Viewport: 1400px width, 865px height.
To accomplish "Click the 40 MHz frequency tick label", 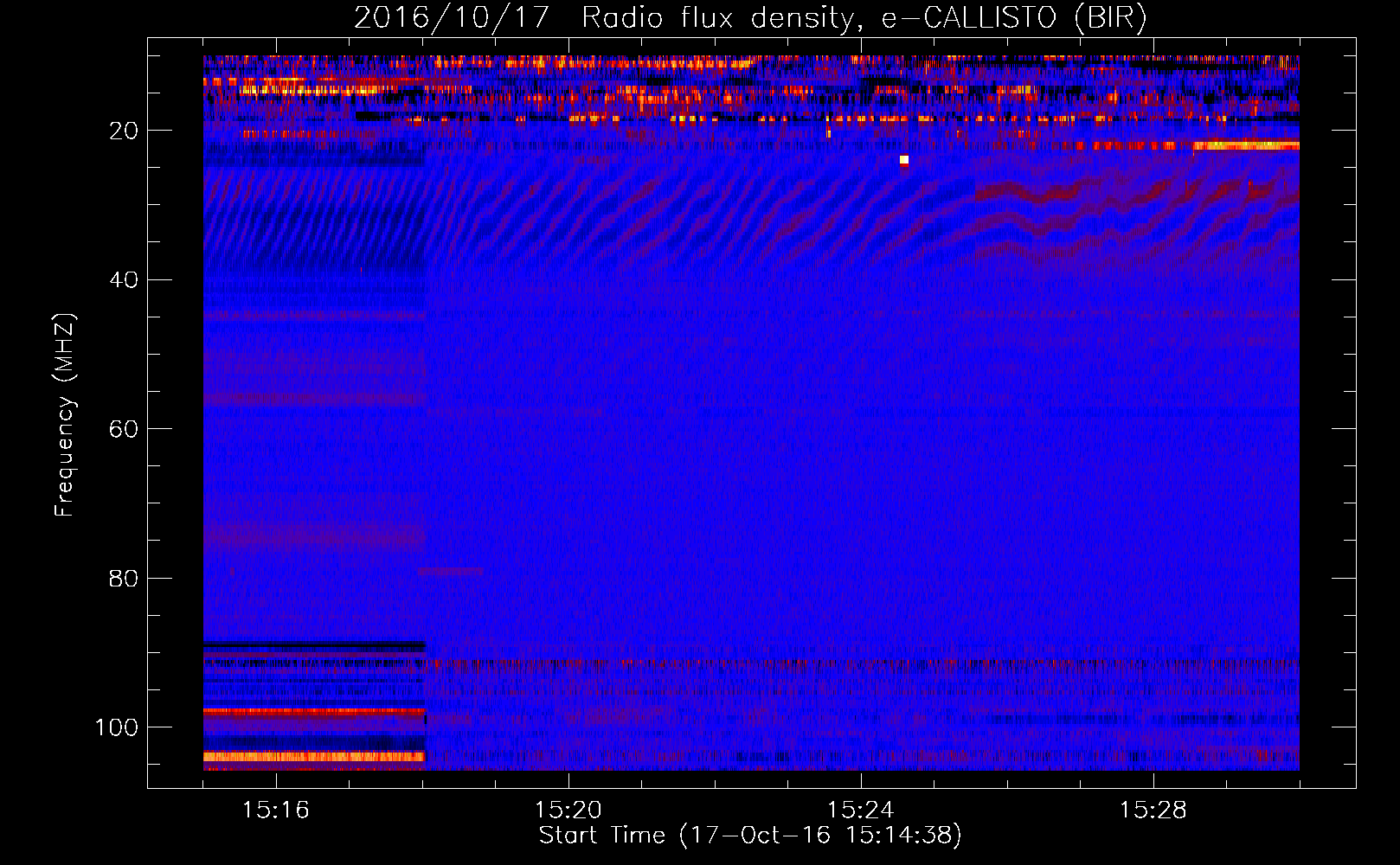I will 124,280.
